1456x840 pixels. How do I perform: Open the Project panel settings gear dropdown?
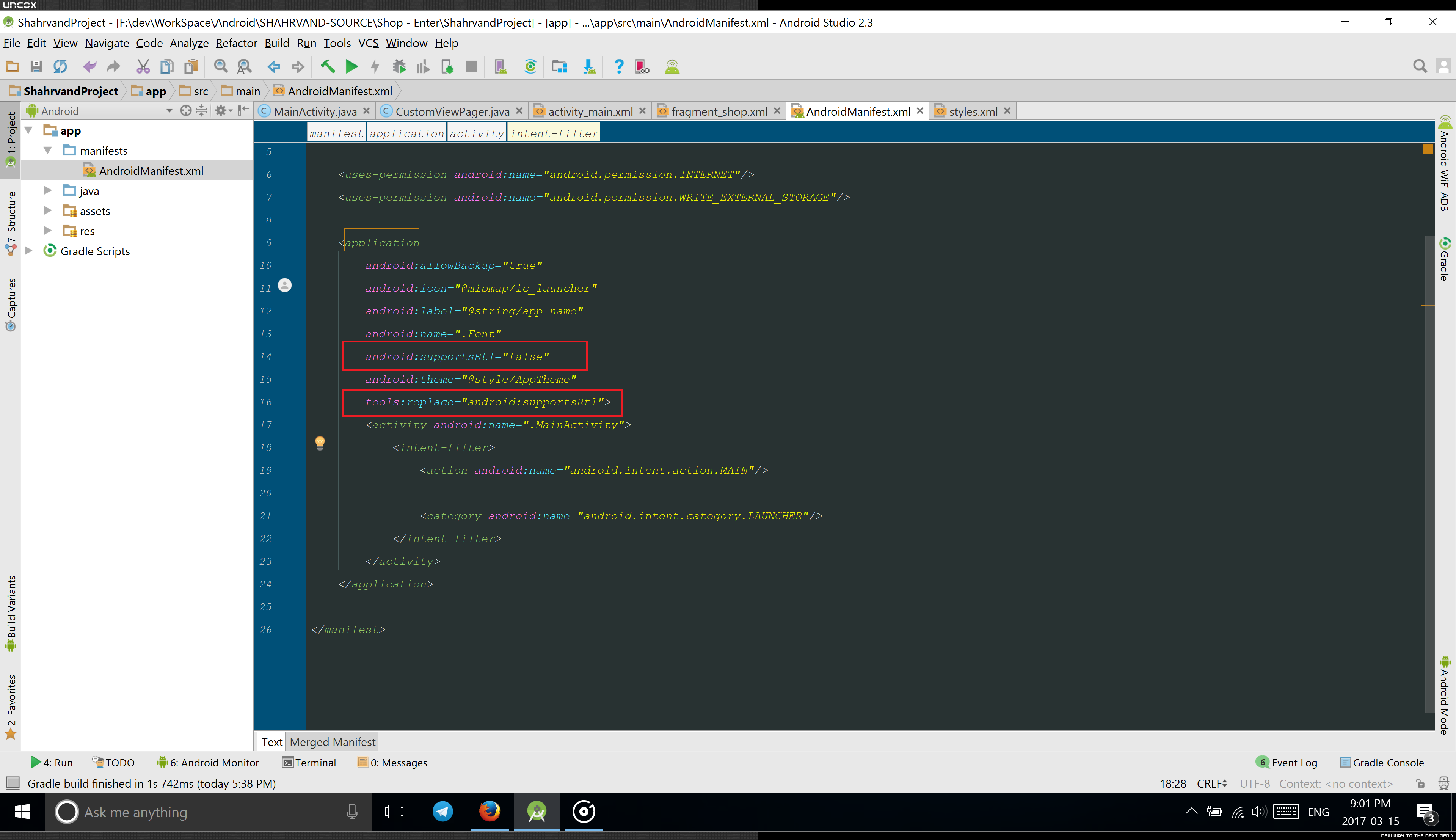[x=223, y=111]
